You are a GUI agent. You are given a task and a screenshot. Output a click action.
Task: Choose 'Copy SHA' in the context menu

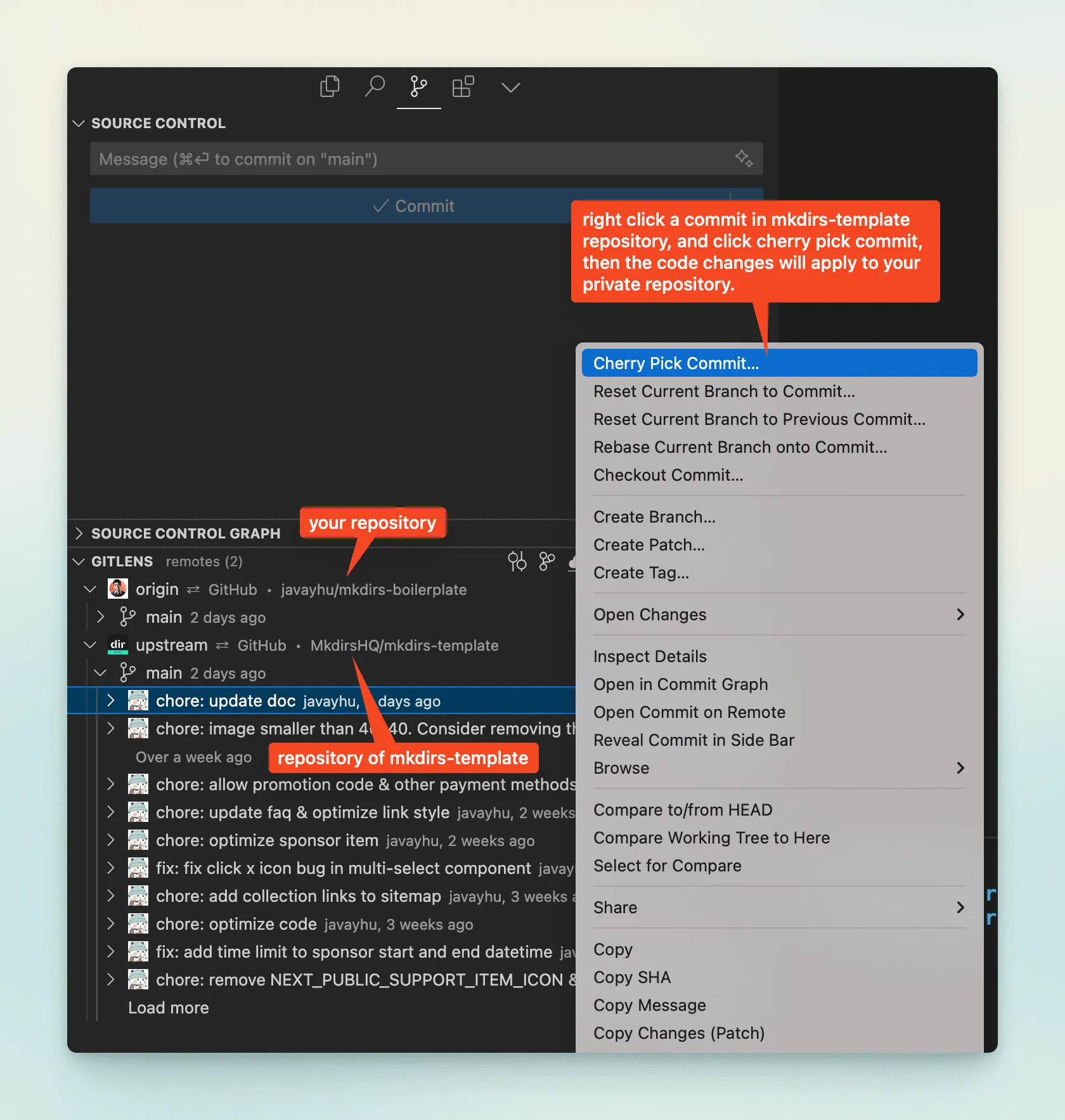(632, 977)
